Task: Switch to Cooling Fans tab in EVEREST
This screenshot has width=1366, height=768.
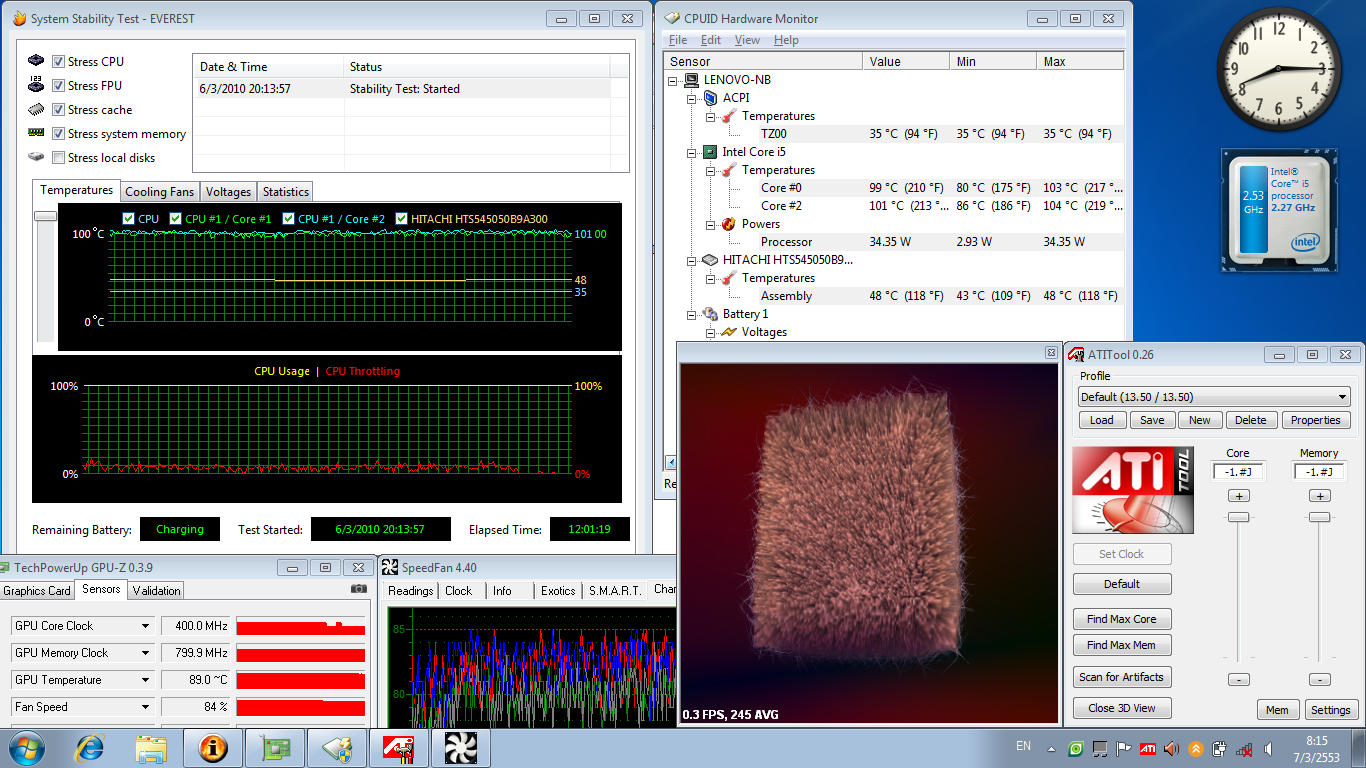Action: 160,192
